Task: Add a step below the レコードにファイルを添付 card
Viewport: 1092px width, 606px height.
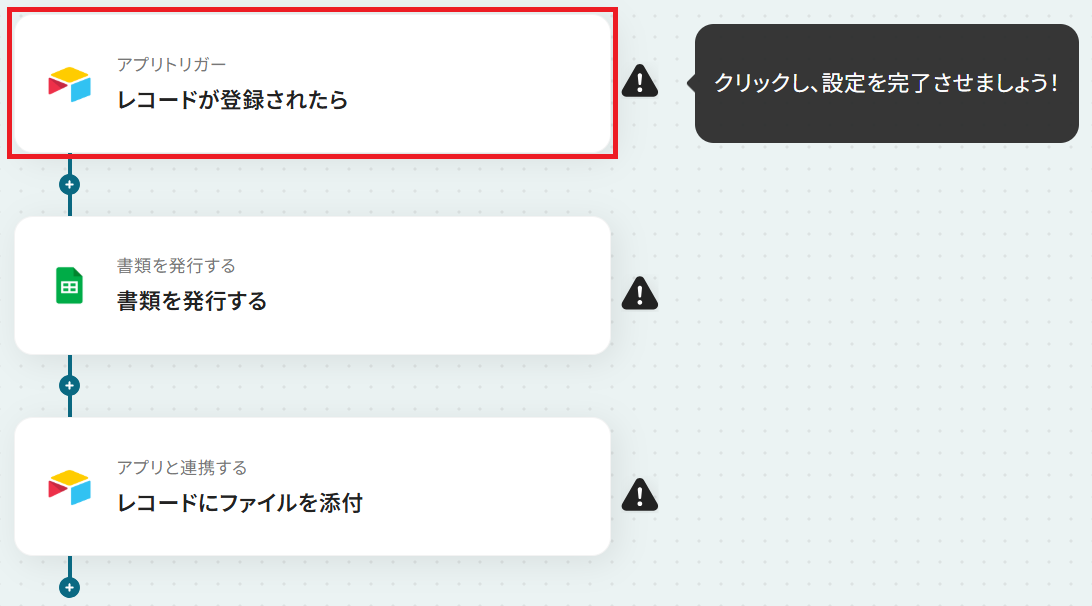Action: tap(70, 587)
